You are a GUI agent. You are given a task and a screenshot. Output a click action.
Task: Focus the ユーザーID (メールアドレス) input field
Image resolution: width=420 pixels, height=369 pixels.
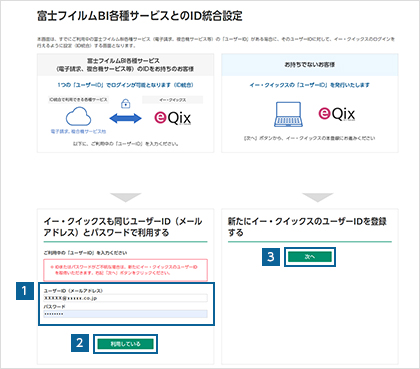click(125, 298)
